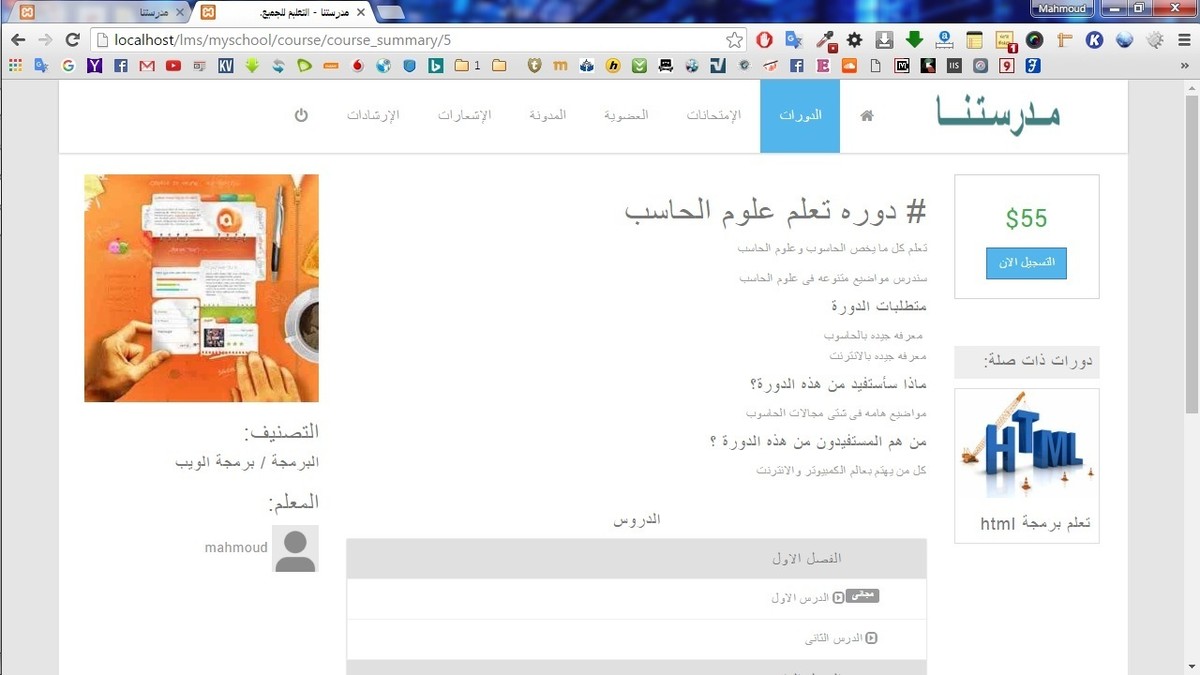Open the Gmail bookmark
The width and height of the screenshot is (1200, 675).
coord(147,66)
